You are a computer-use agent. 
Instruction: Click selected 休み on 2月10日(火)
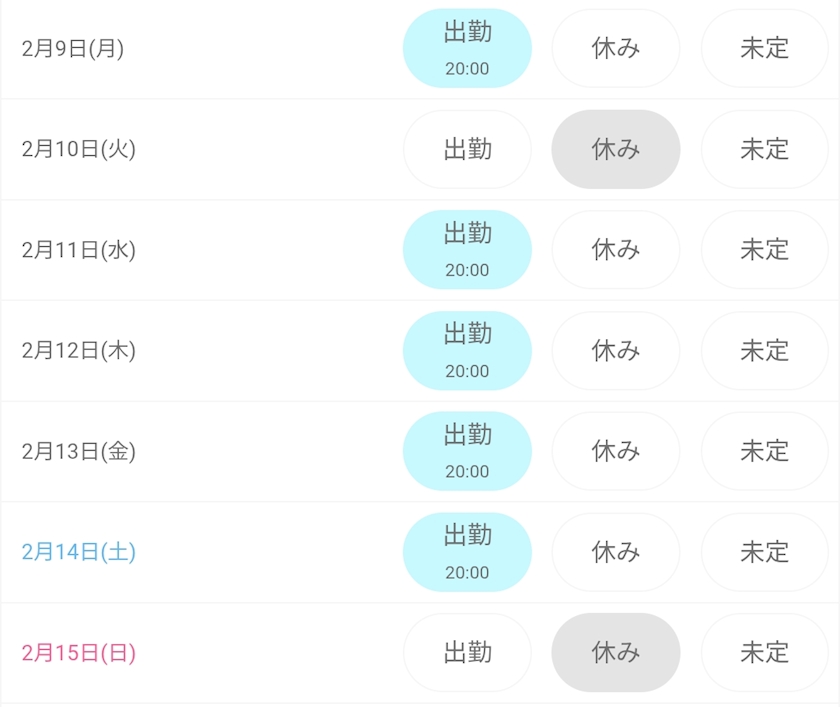tap(616, 149)
